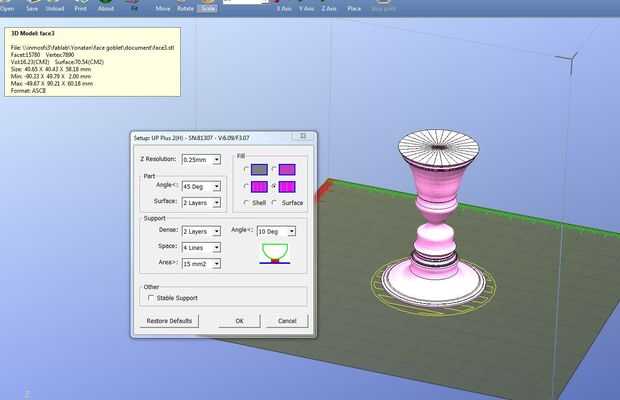Select the highlighted Scale tool
Screen dimensions: 620x400
pos(207,6)
